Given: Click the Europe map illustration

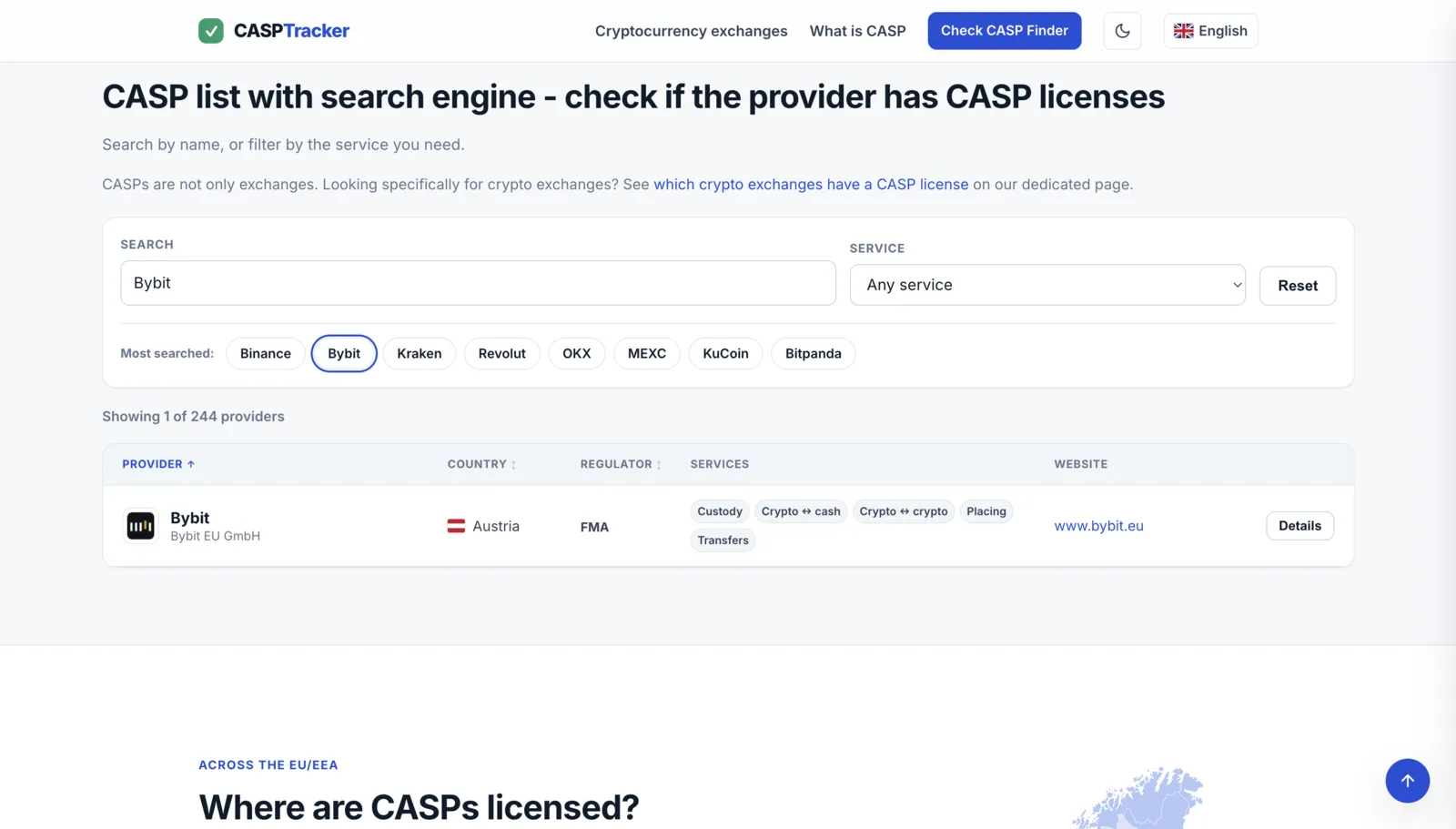Looking at the screenshot, I should (x=1137, y=798).
